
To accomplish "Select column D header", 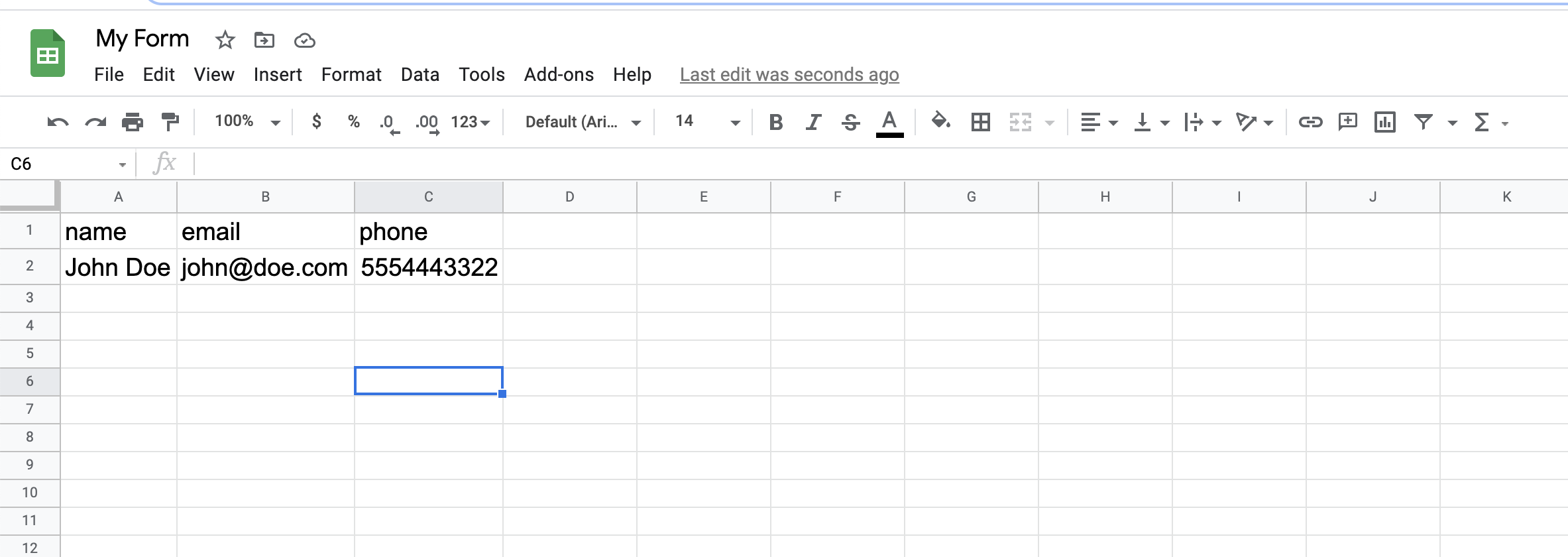I will (x=570, y=196).
